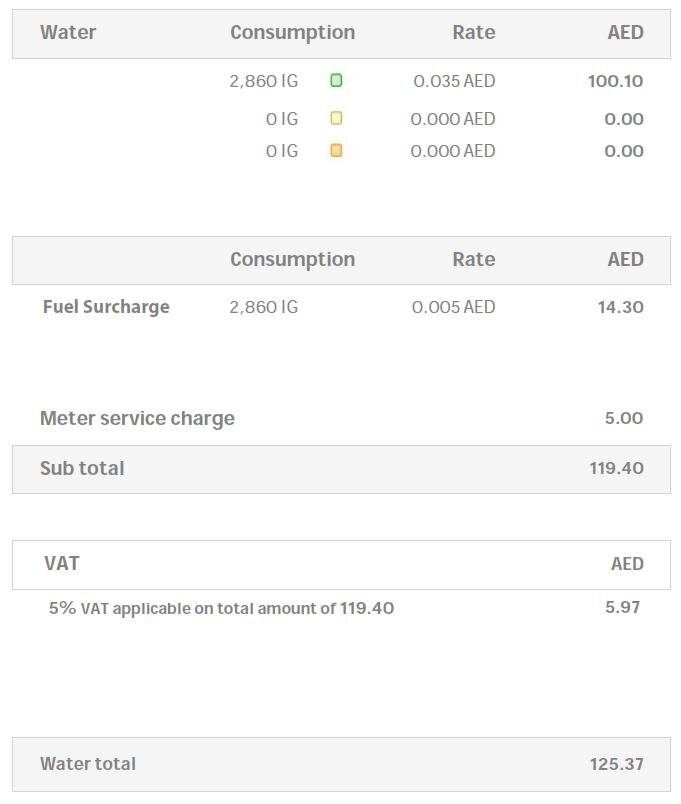The width and height of the screenshot is (681, 804).
Task: Select the 0.005 AED fuel surcharge rate
Action: [453, 307]
